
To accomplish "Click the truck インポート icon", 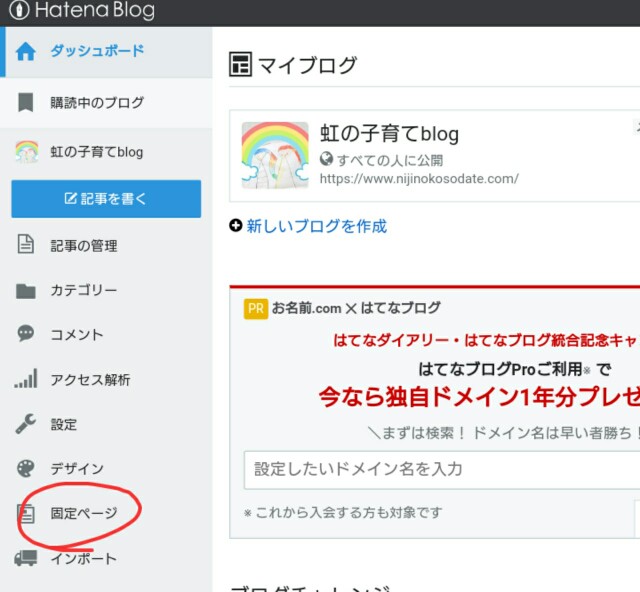I will click(x=25, y=558).
